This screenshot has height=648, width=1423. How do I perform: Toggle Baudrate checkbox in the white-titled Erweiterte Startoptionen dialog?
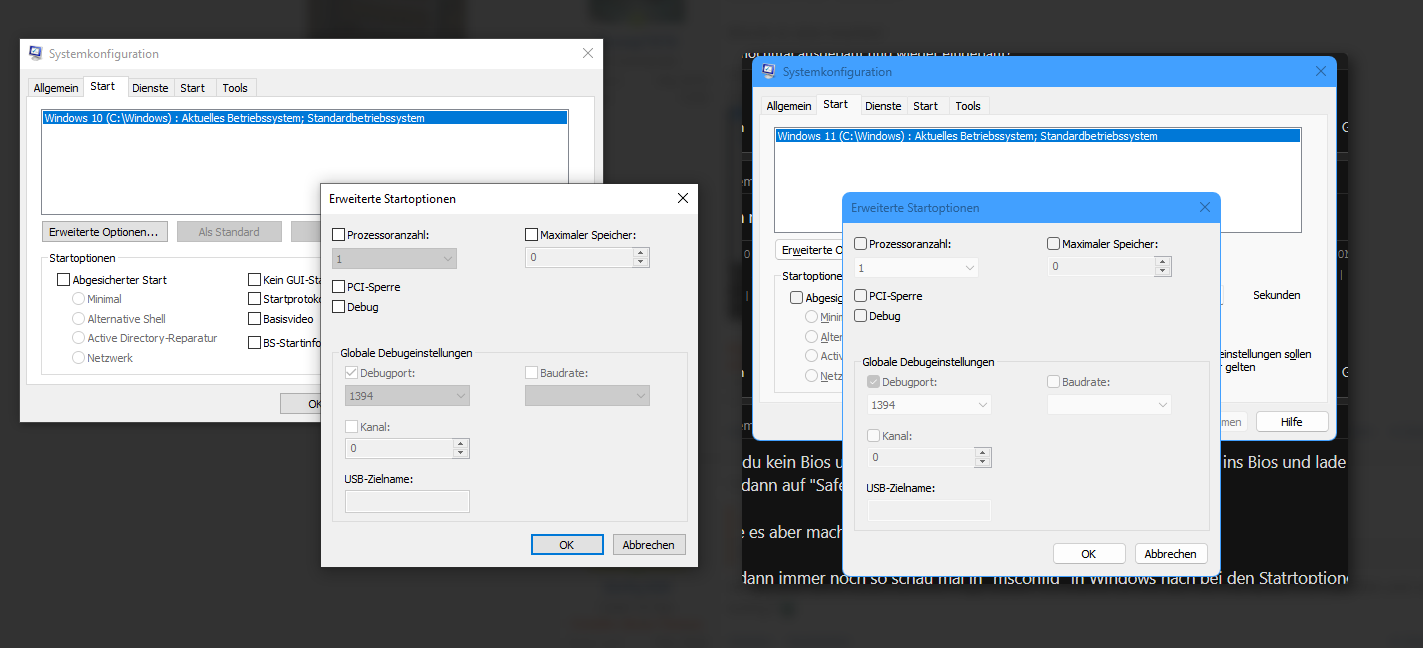pos(532,373)
